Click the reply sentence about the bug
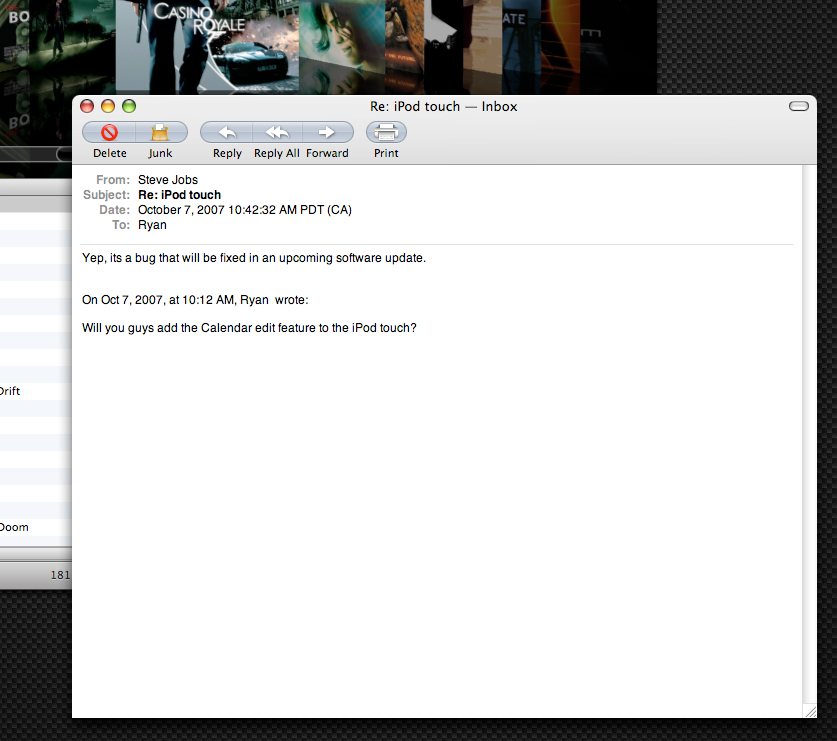This screenshot has height=741, width=837. point(254,258)
